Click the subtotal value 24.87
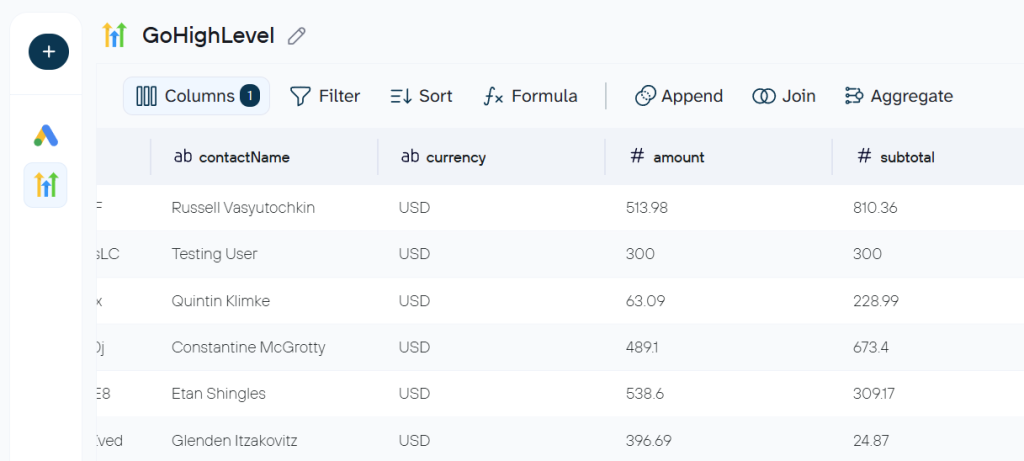Viewport: 1024px width, 461px height. (x=871, y=441)
